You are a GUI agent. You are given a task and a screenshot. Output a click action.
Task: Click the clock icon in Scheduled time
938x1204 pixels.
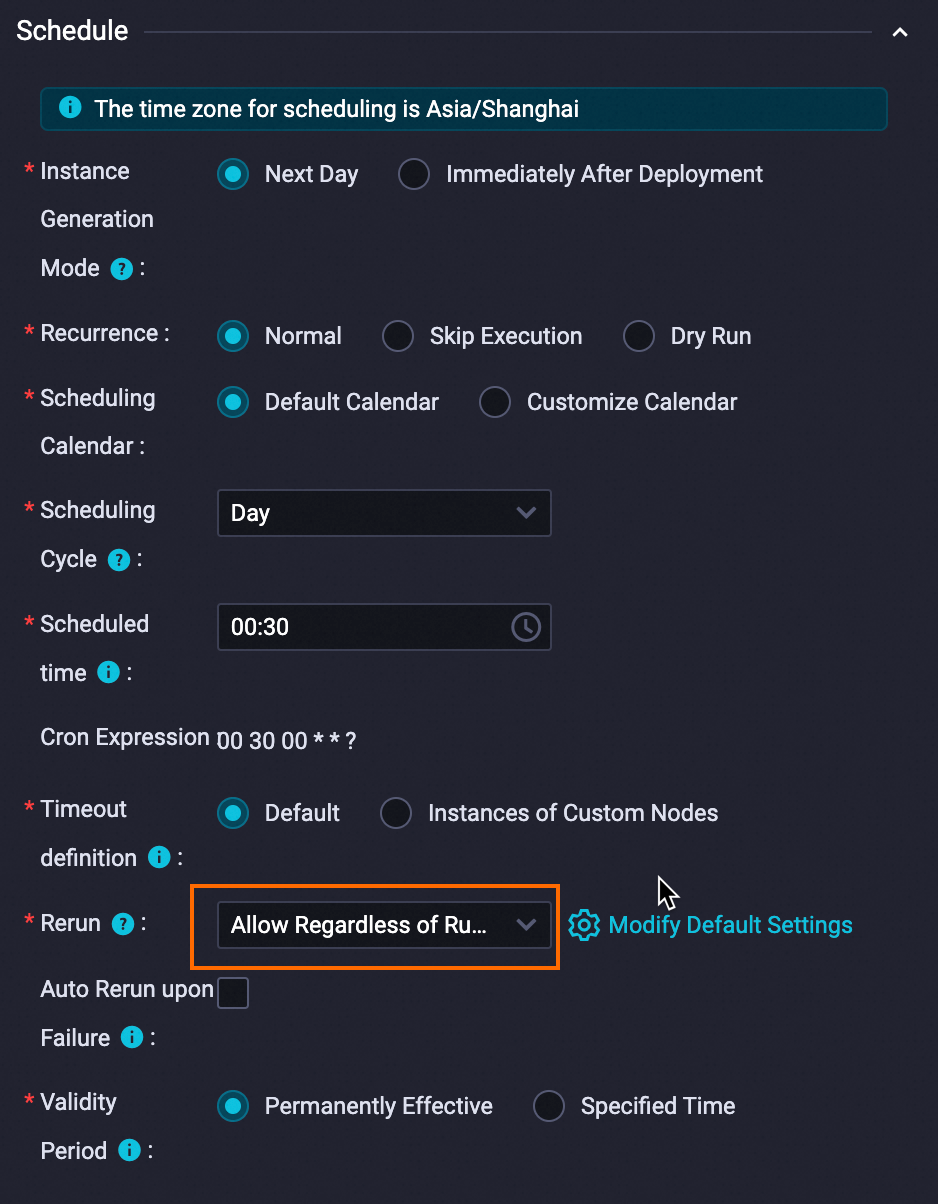tap(525, 627)
